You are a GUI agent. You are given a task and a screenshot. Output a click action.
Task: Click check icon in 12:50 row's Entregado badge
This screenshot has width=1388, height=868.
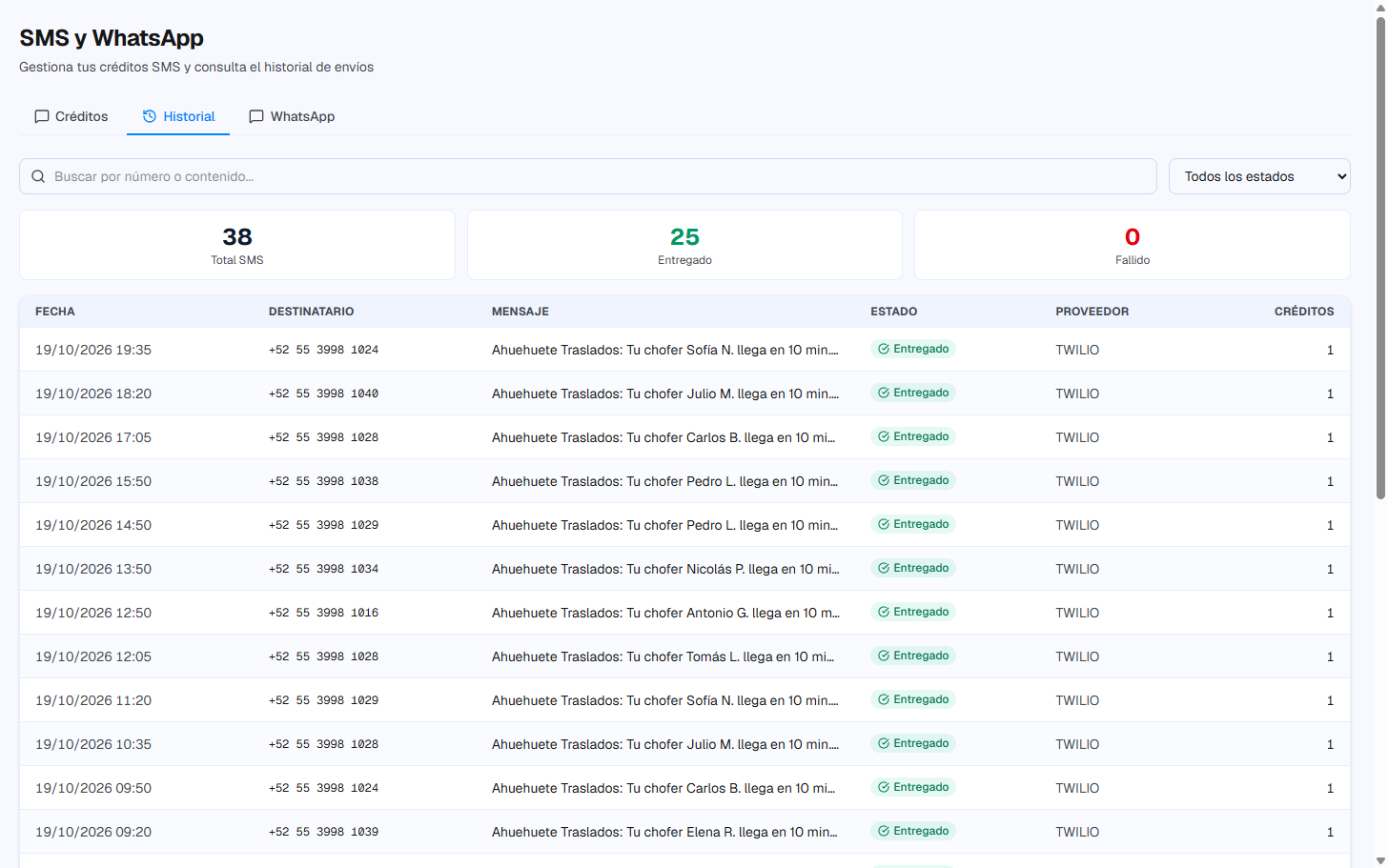coord(884,612)
